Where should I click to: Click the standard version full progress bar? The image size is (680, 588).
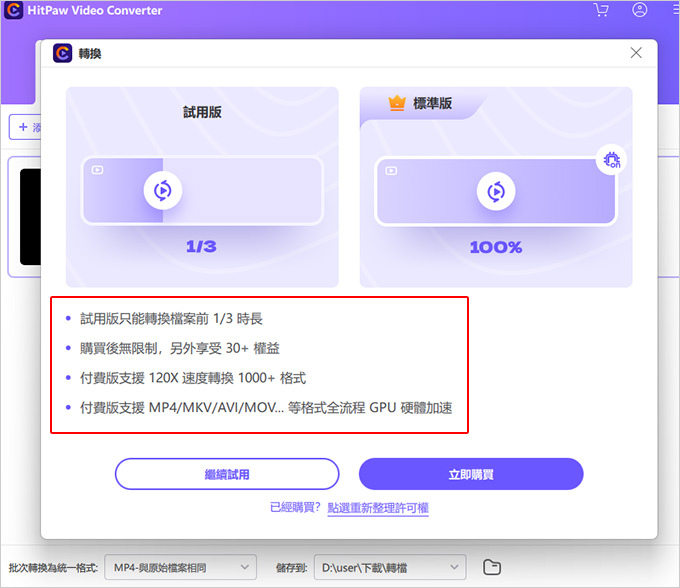496,191
